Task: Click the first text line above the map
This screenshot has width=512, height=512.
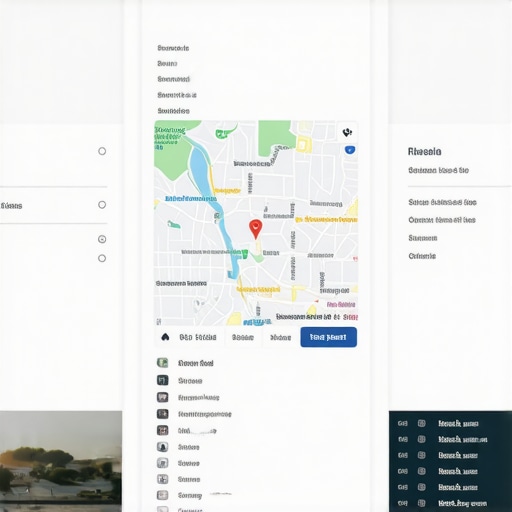Action: click(x=173, y=48)
